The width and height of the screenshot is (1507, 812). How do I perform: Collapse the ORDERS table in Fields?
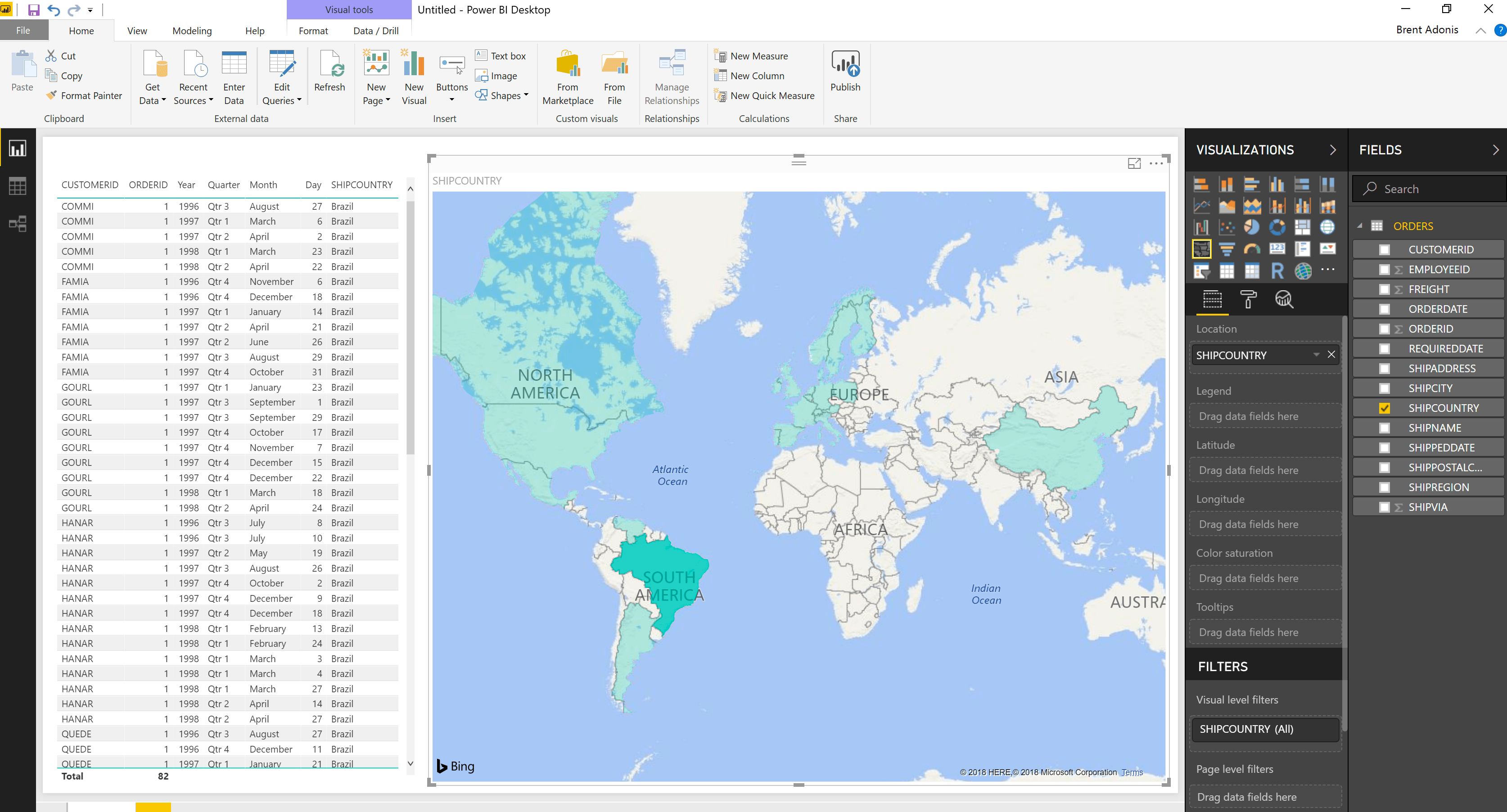1360,226
